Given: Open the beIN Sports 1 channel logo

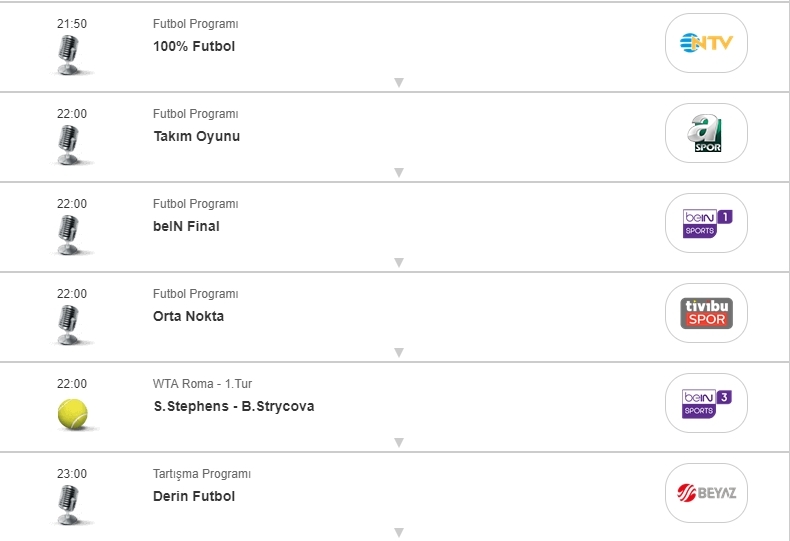Looking at the screenshot, I should (706, 223).
